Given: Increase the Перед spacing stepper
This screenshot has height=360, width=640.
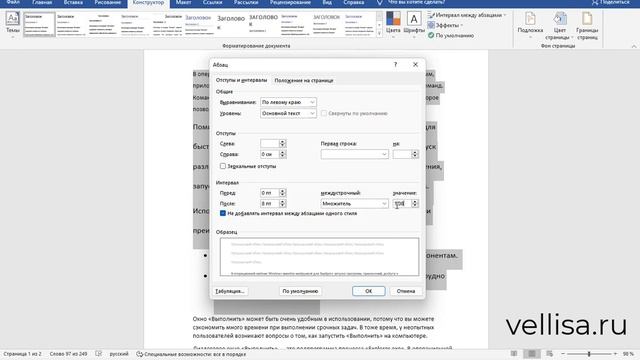Looking at the screenshot, I should tap(282, 190).
